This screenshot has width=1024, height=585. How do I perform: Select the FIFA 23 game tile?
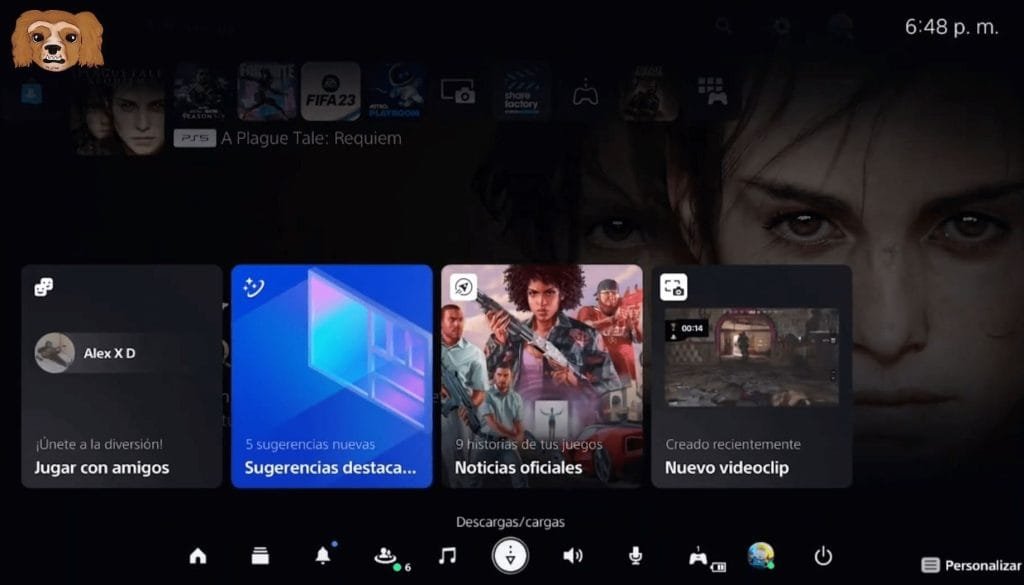pyautogui.click(x=330, y=91)
